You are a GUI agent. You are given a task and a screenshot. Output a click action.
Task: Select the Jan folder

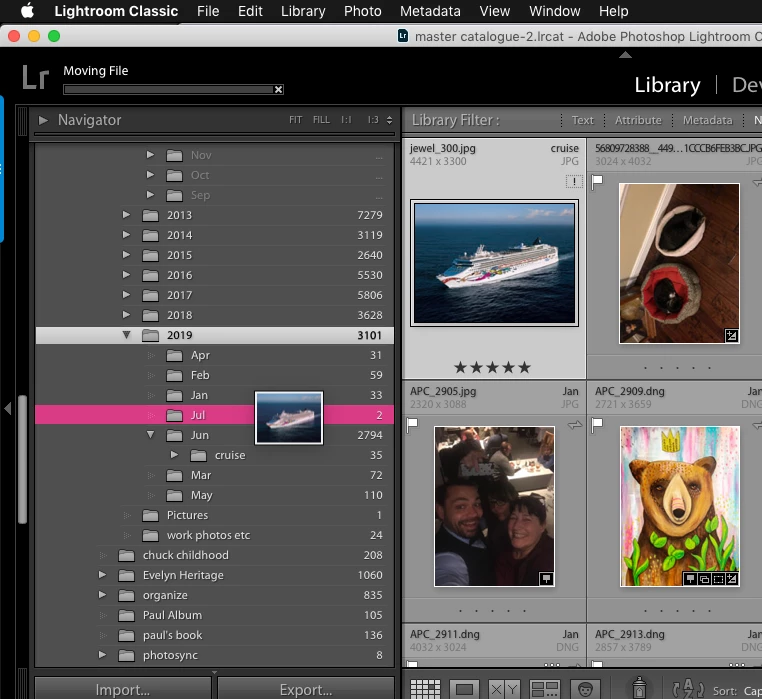214,395
